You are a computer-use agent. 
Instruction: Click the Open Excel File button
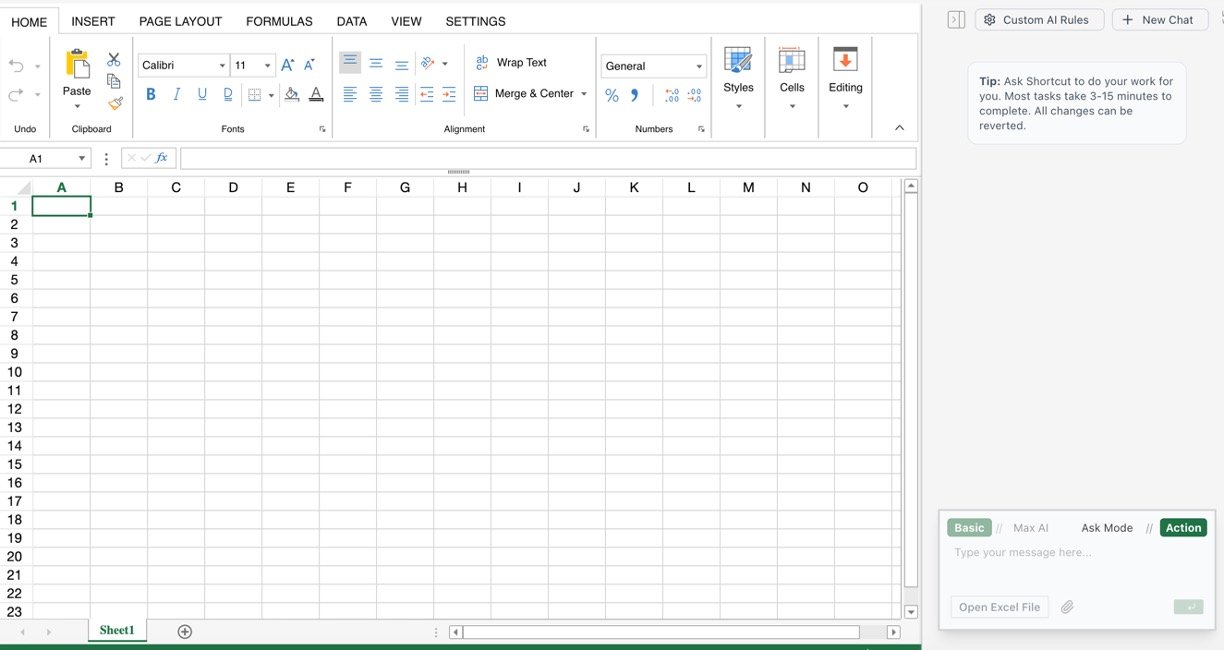[x=999, y=607]
